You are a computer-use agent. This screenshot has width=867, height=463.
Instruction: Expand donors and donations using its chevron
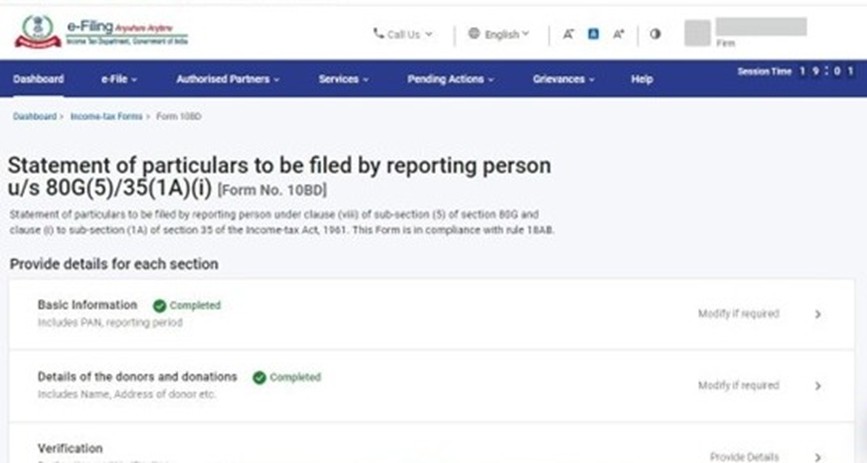point(818,386)
